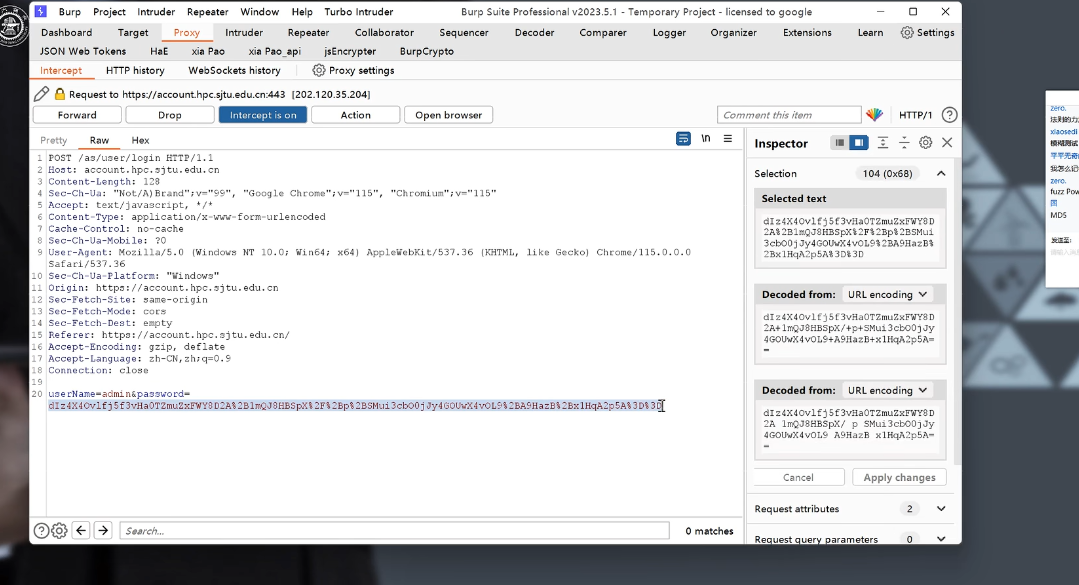The width and height of the screenshot is (1079, 585).
Task: Open search settings gear at bottom left
Action: (x=59, y=531)
